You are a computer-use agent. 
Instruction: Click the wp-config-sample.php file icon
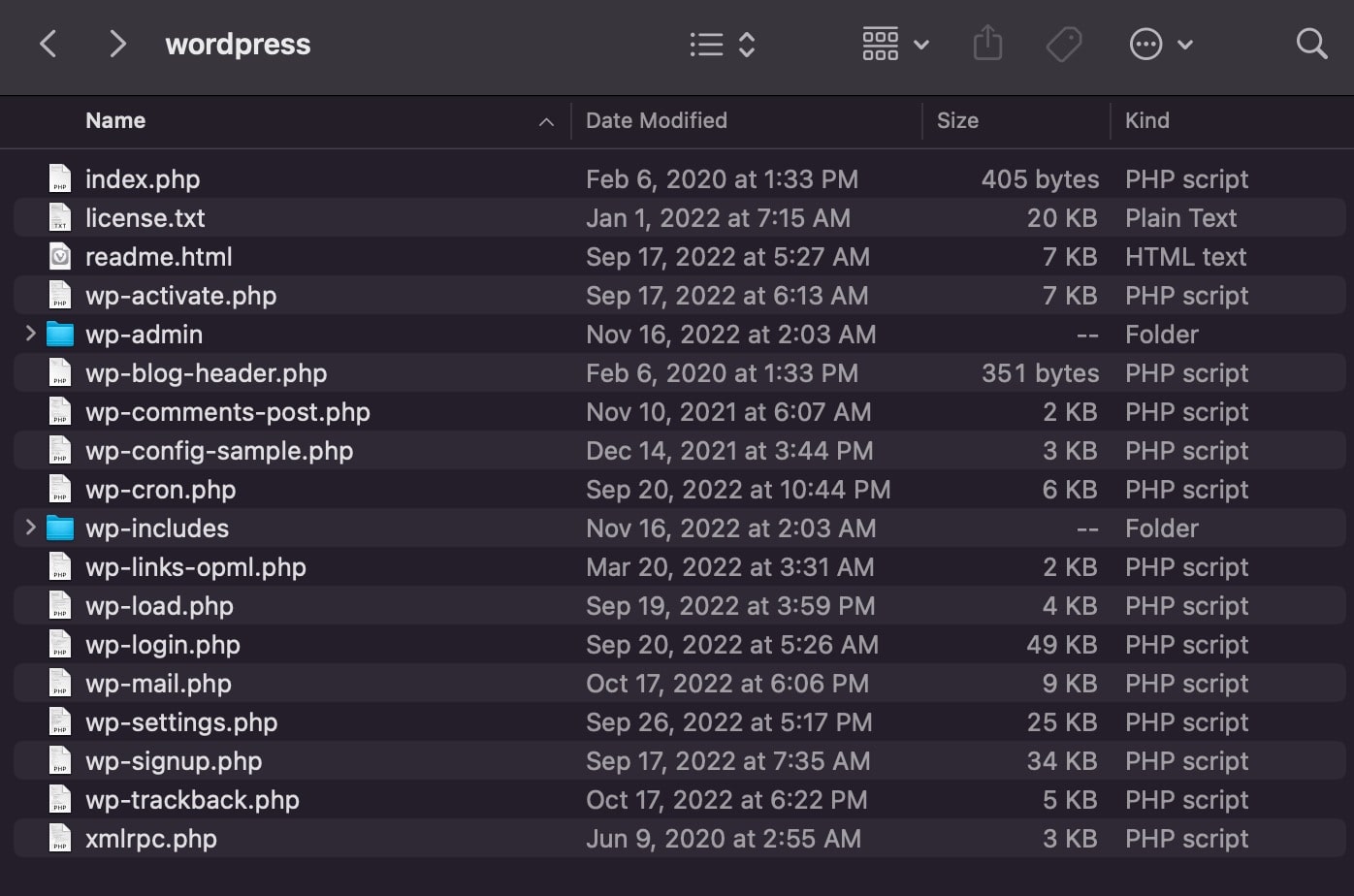pos(60,450)
